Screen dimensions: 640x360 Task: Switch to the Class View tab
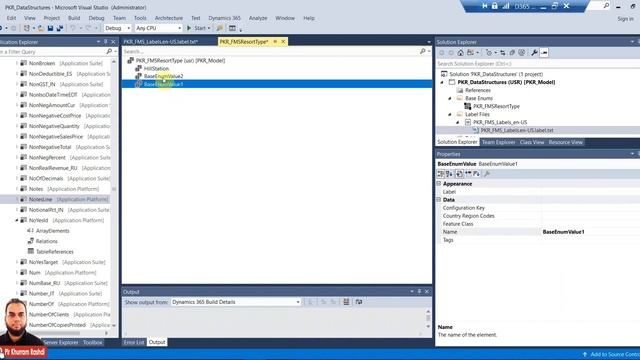[532, 142]
